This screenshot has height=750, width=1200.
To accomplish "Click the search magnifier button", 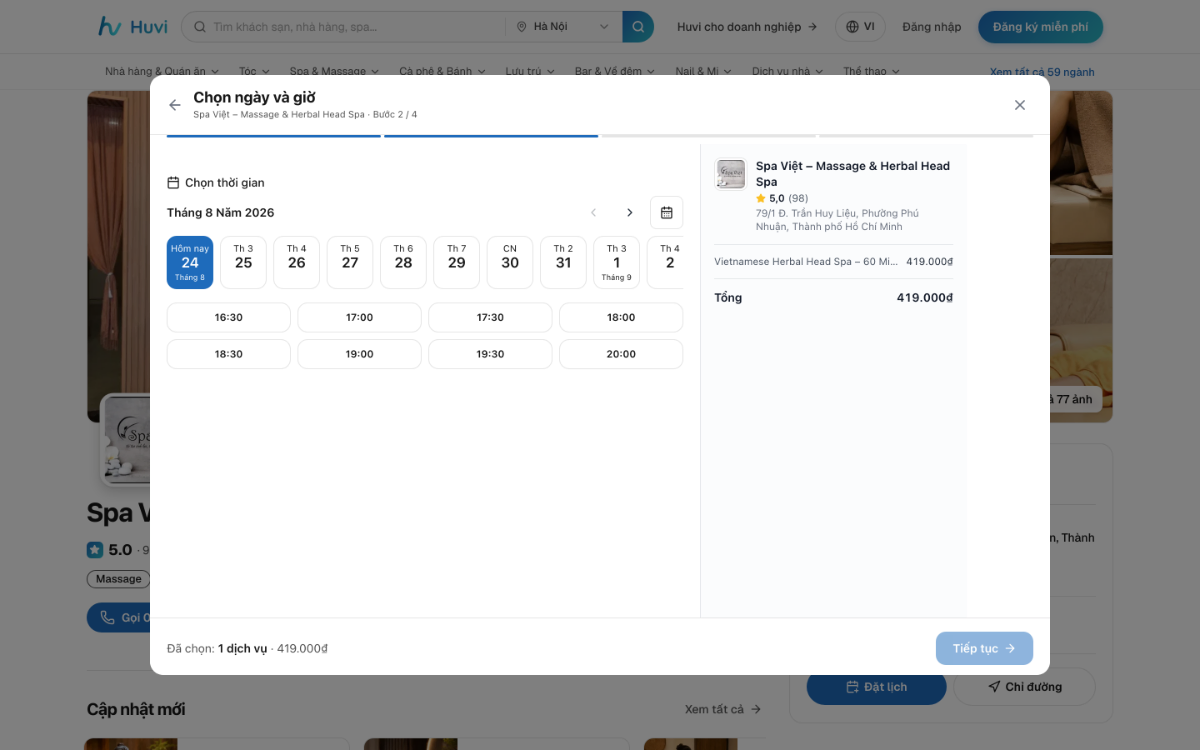I will [638, 27].
